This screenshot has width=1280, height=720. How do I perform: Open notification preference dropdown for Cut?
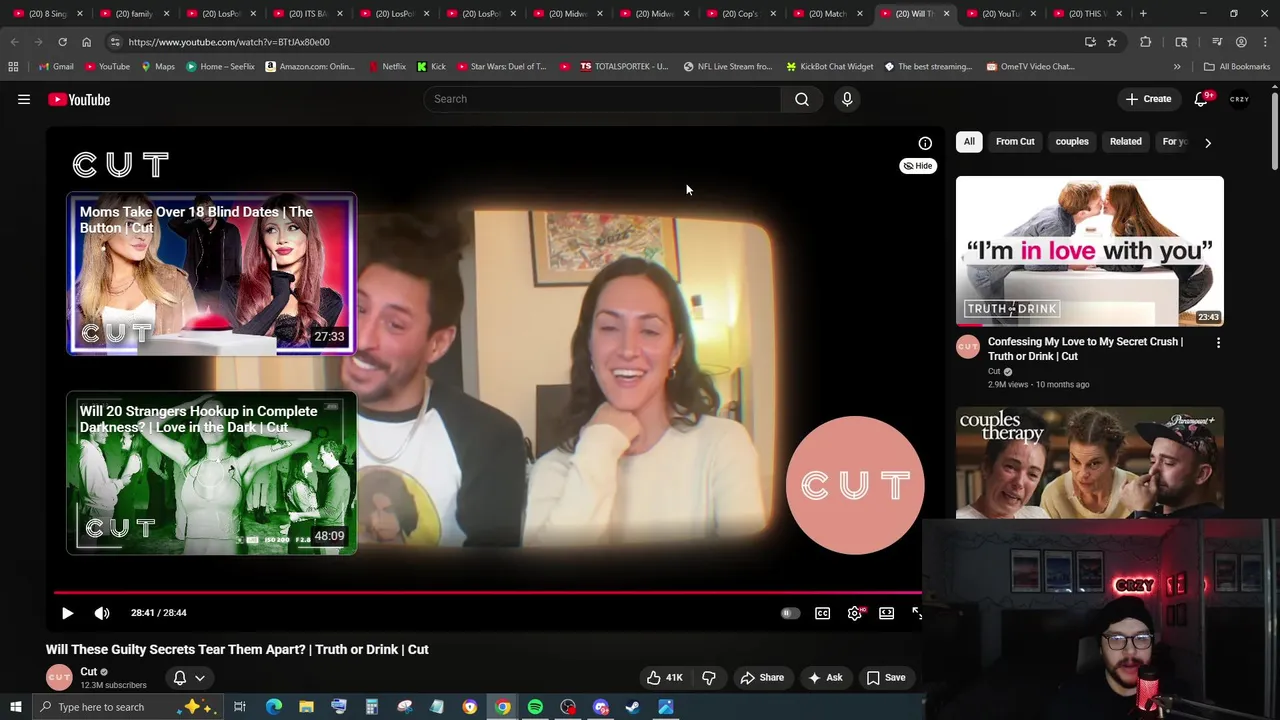(189, 677)
